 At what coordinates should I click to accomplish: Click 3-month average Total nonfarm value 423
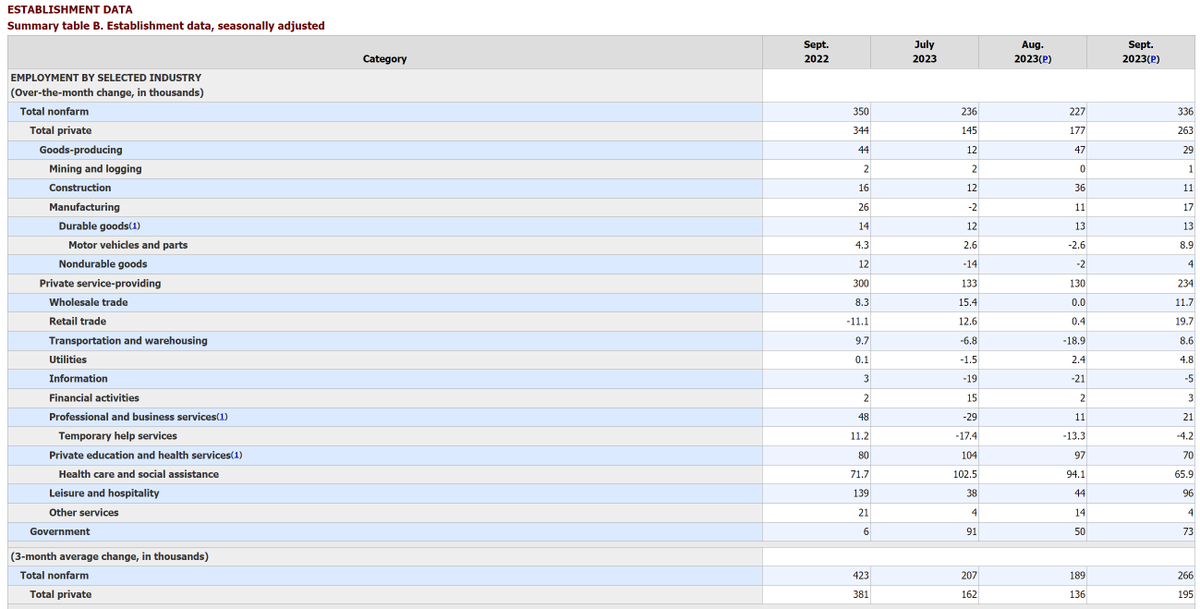860,575
